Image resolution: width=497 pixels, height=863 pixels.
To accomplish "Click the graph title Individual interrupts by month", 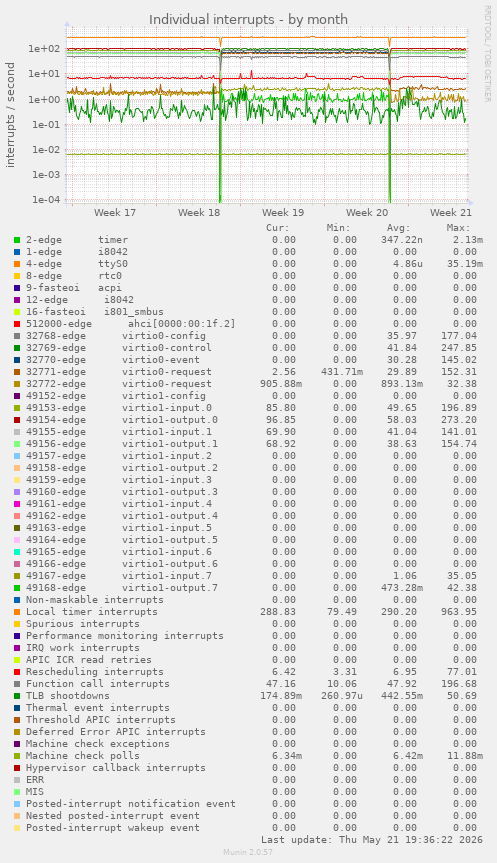I will point(248,20).
